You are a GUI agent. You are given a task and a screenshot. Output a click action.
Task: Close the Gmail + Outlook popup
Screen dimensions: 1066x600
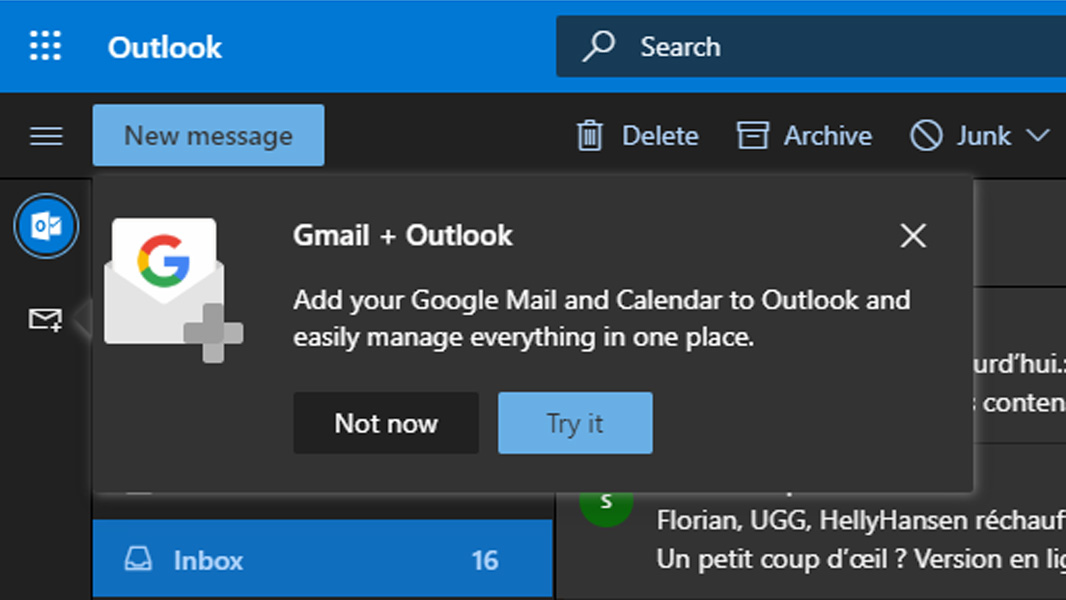(x=913, y=236)
